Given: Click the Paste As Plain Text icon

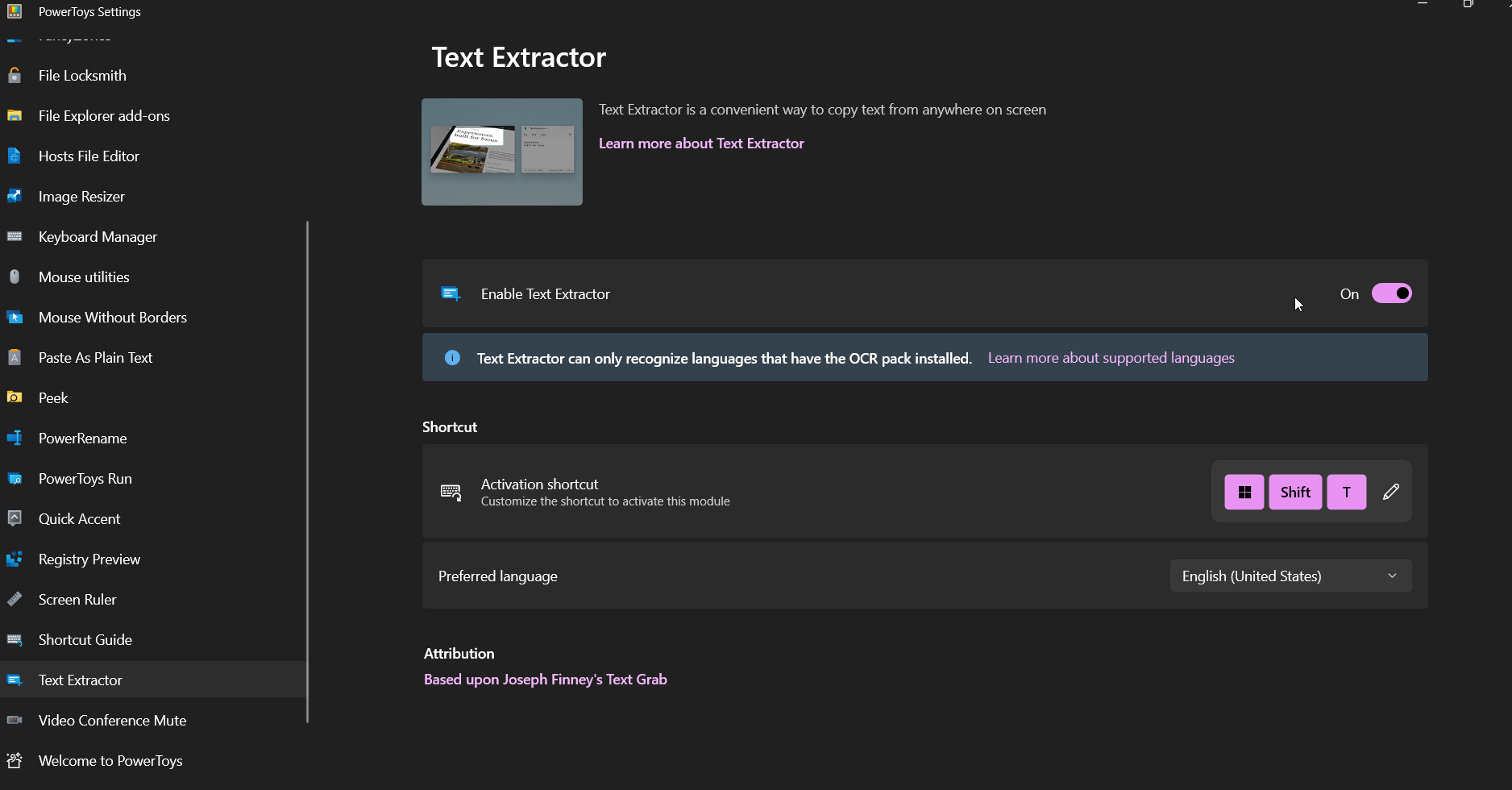Looking at the screenshot, I should click(15, 358).
